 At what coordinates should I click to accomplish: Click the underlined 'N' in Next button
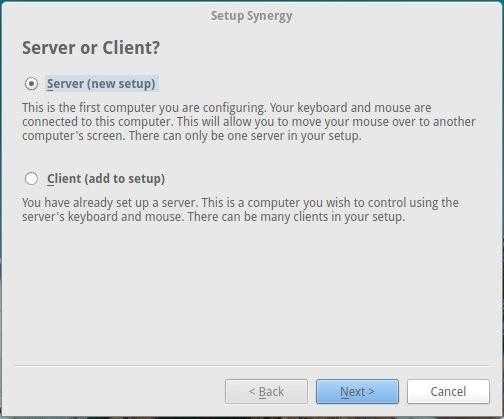point(344,392)
